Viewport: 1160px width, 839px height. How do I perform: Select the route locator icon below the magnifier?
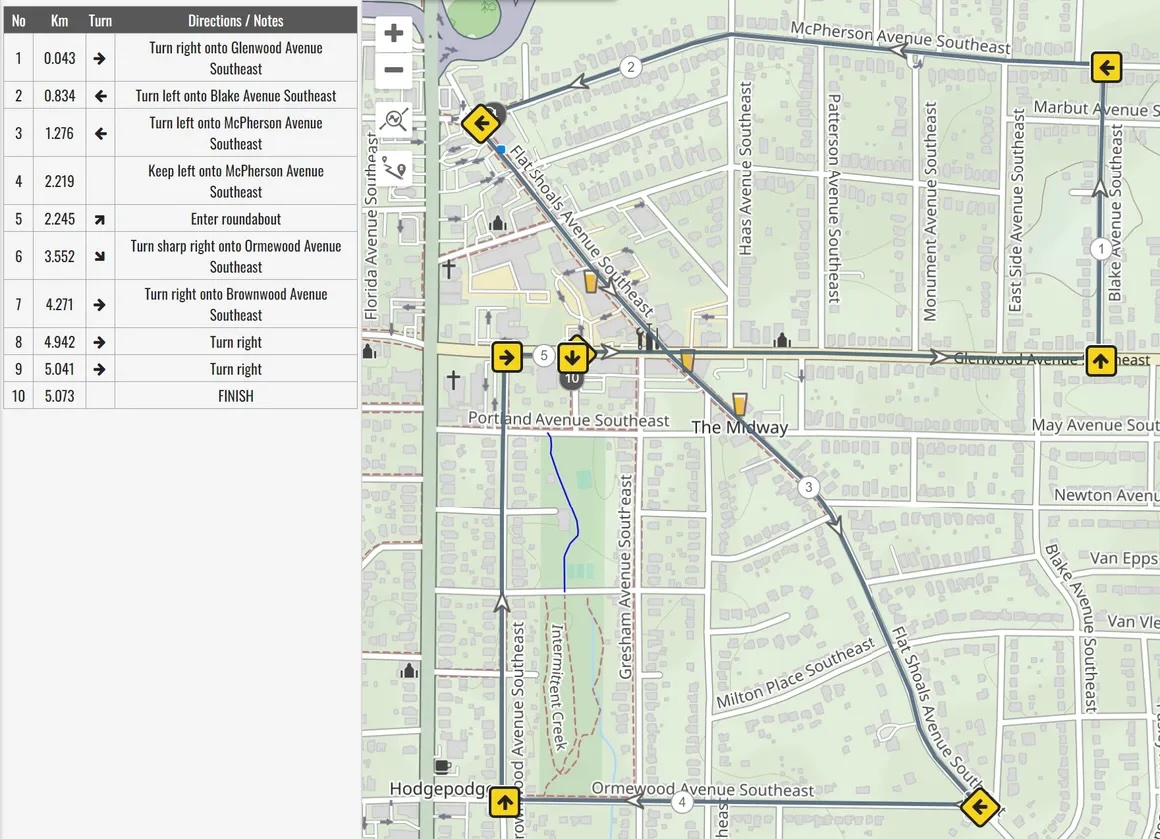pyautogui.click(x=394, y=165)
